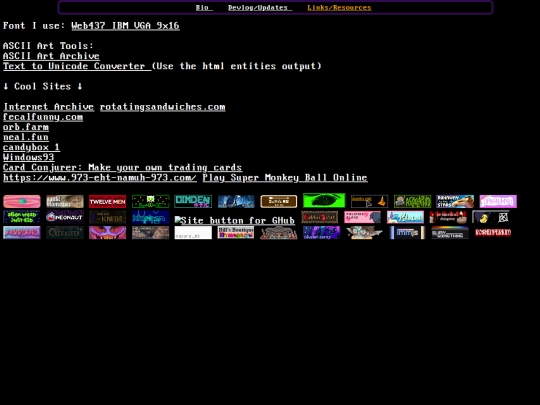Visit the Internet Archive link
This screenshot has width=540, height=405.
[x=49, y=107]
